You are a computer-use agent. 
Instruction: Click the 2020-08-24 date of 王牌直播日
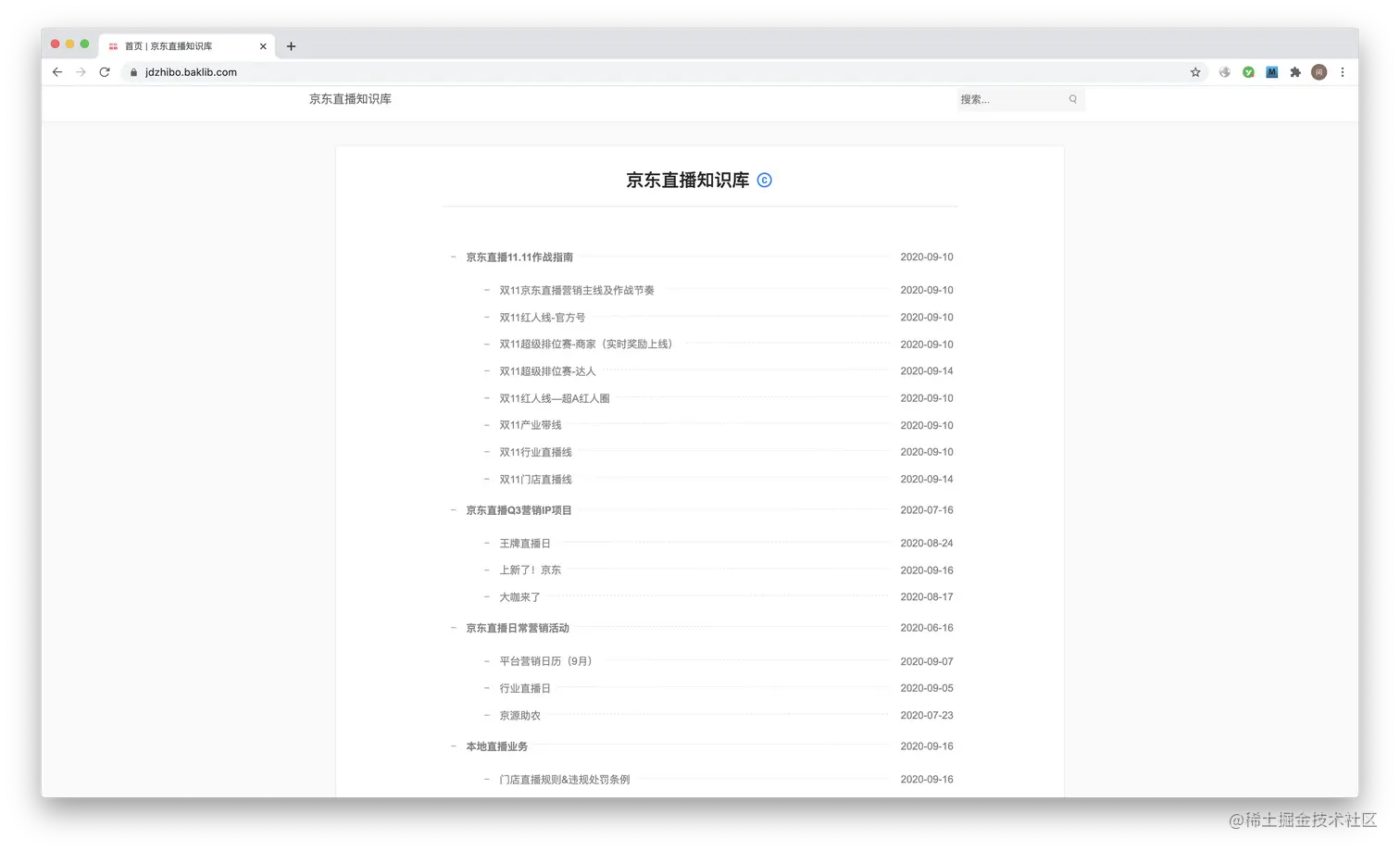927,544
